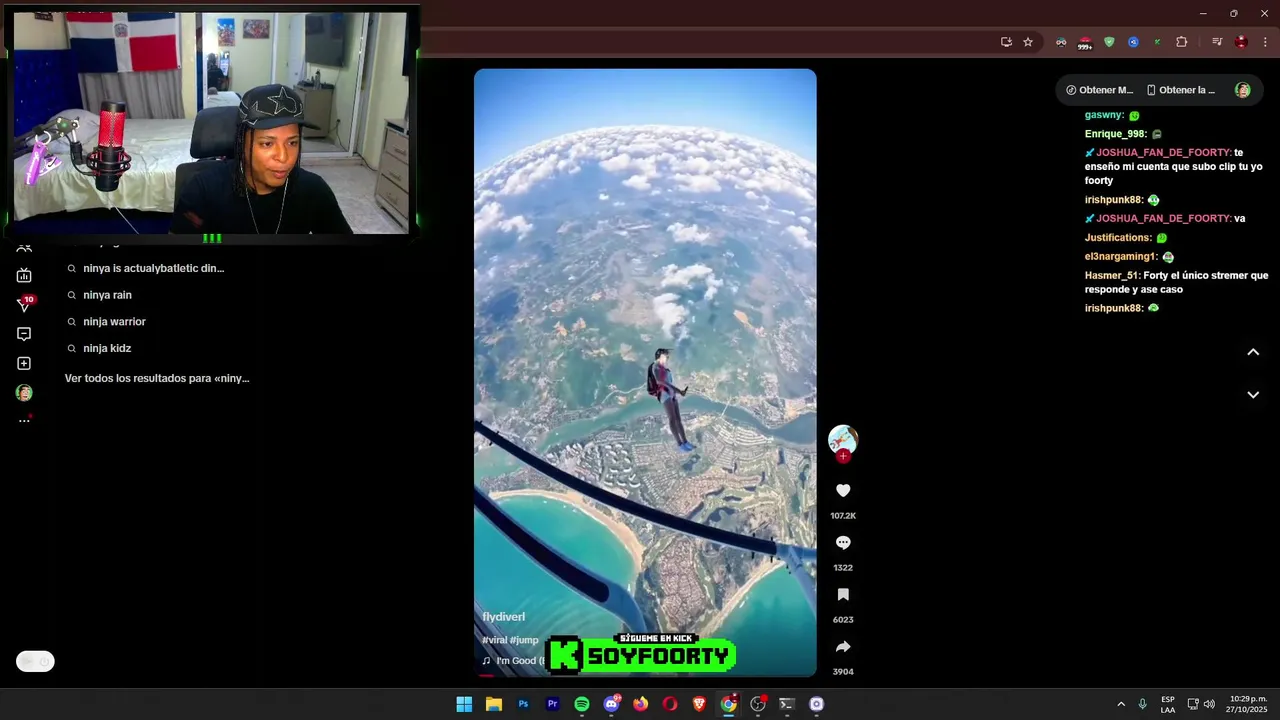Click the microphone icon in system tray
The height and width of the screenshot is (720, 1280).
(x=1142, y=704)
